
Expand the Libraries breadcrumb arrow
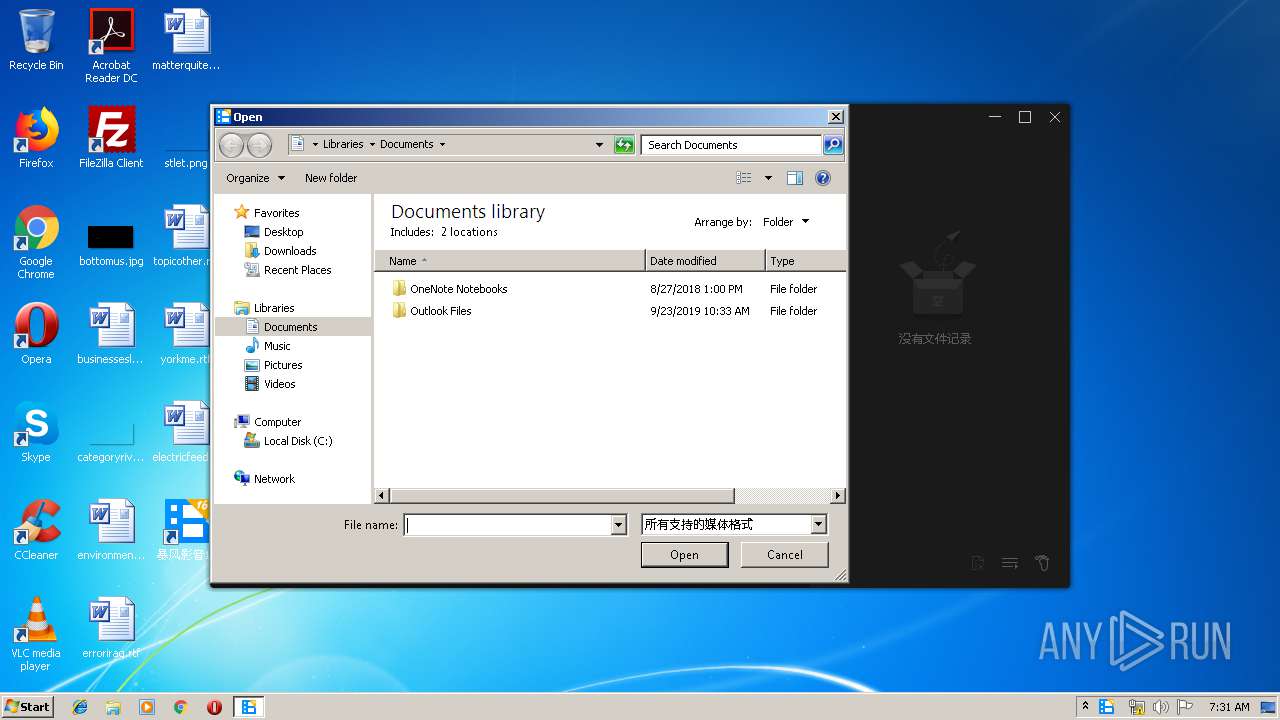pyautogui.click(x=372, y=145)
